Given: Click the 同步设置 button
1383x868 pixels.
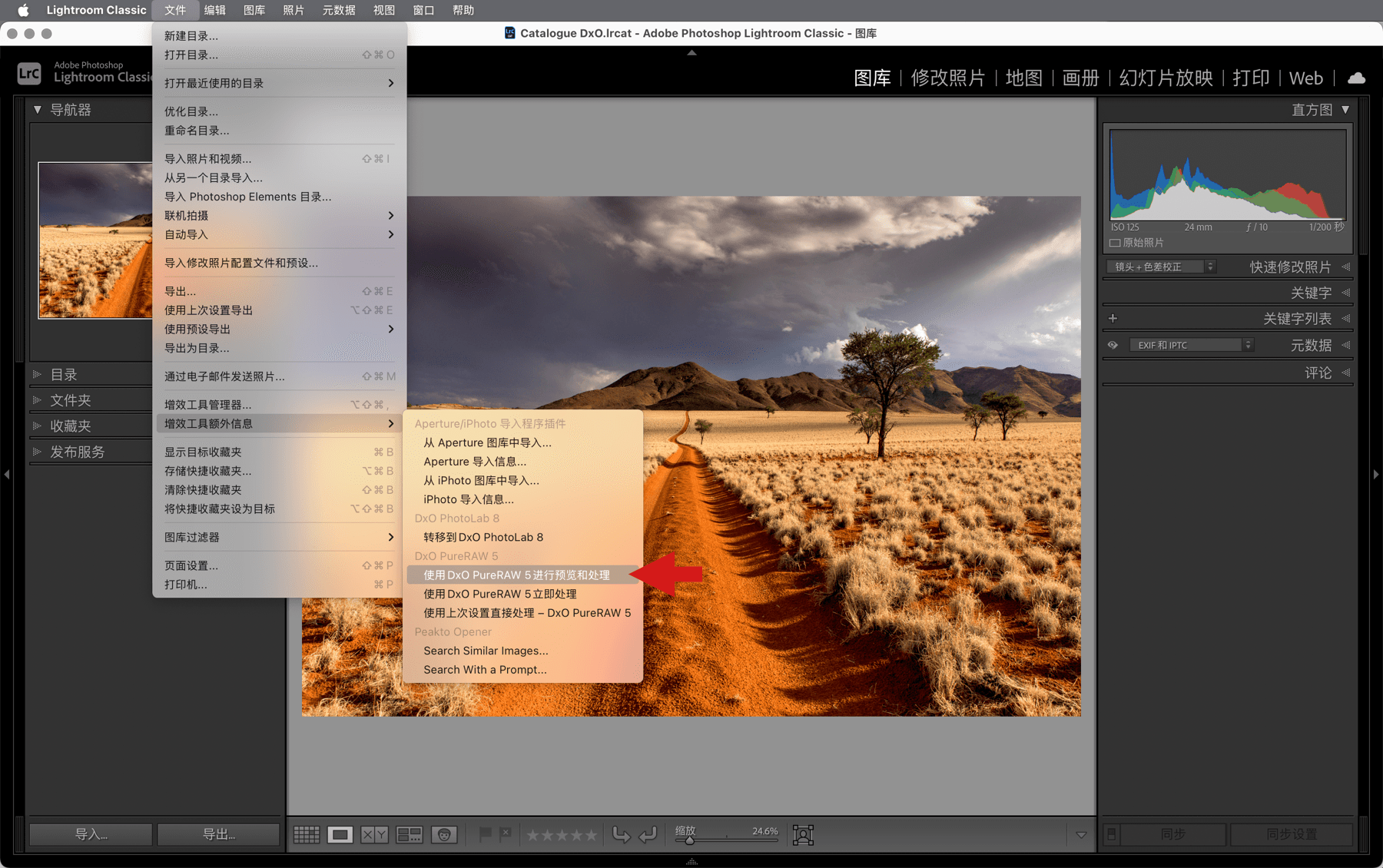Looking at the screenshot, I should 1292,834.
